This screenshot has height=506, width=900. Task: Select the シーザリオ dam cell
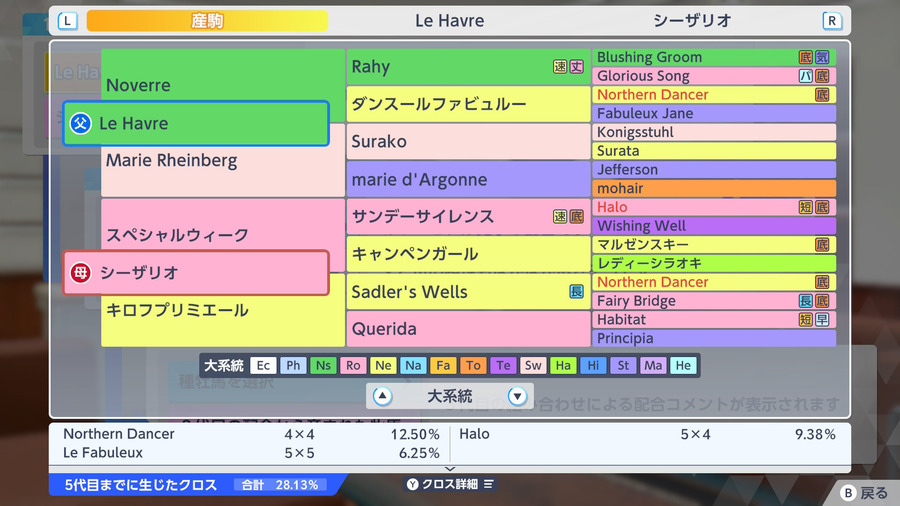196,273
